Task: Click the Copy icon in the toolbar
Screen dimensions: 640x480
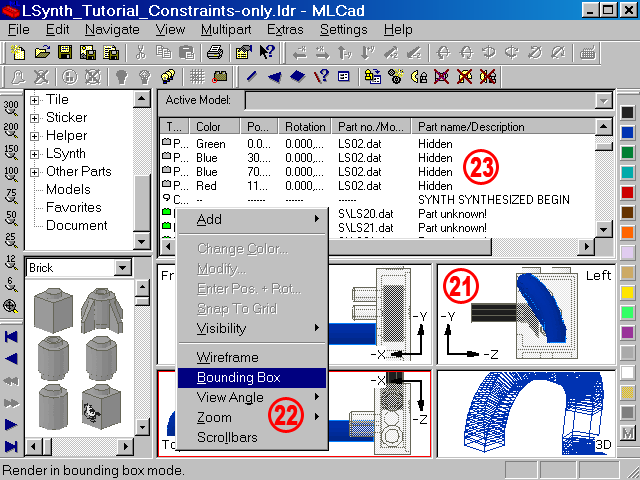Action: coord(164,52)
